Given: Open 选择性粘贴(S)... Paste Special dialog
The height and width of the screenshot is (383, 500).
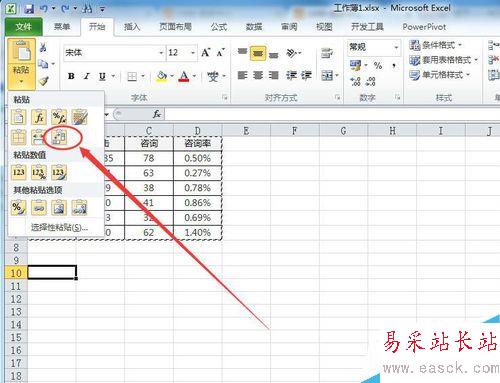Looking at the screenshot, I should [59, 227].
